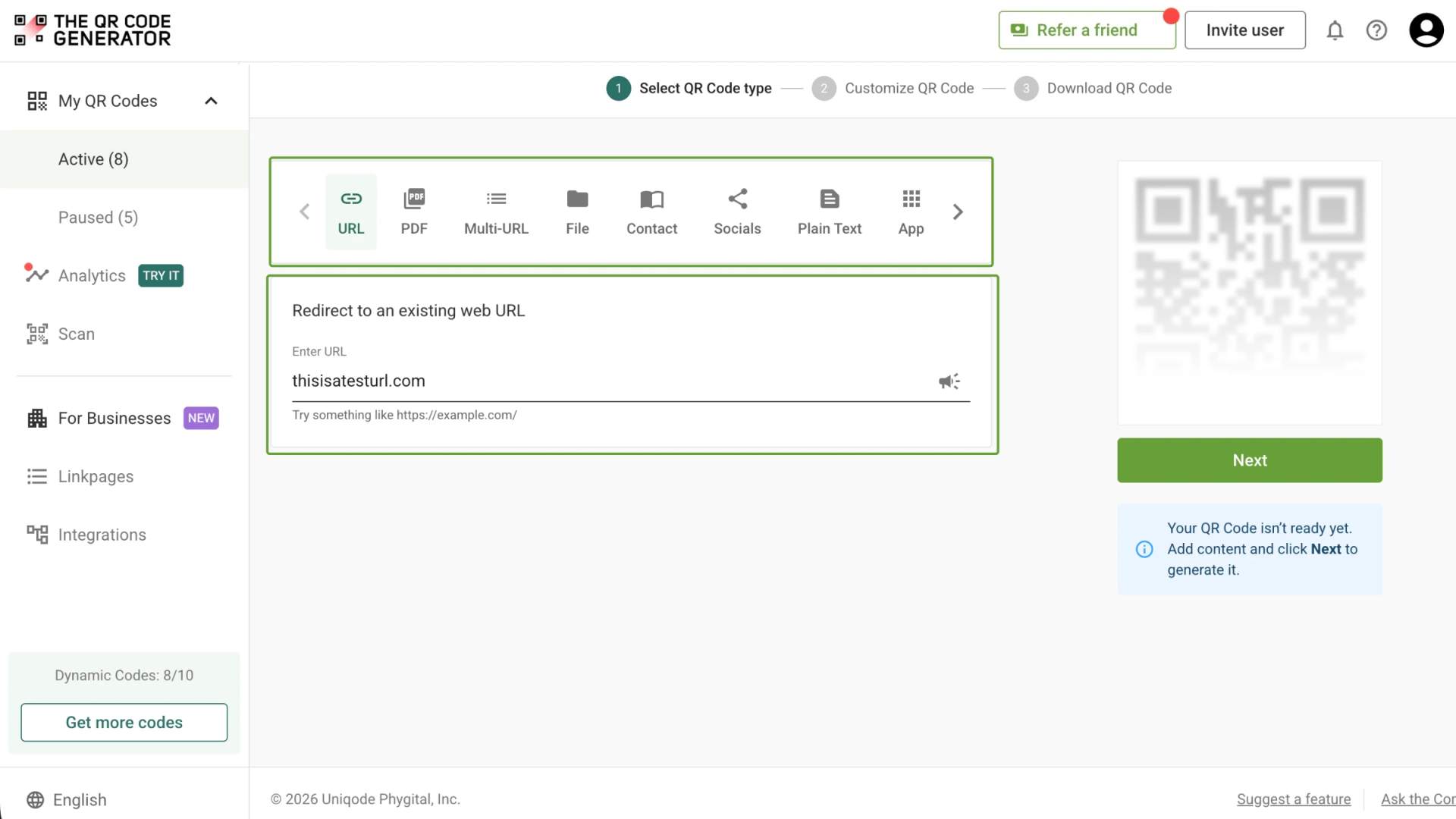Pick the Contact QR code type
This screenshot has height=819, width=1456.
(x=651, y=212)
